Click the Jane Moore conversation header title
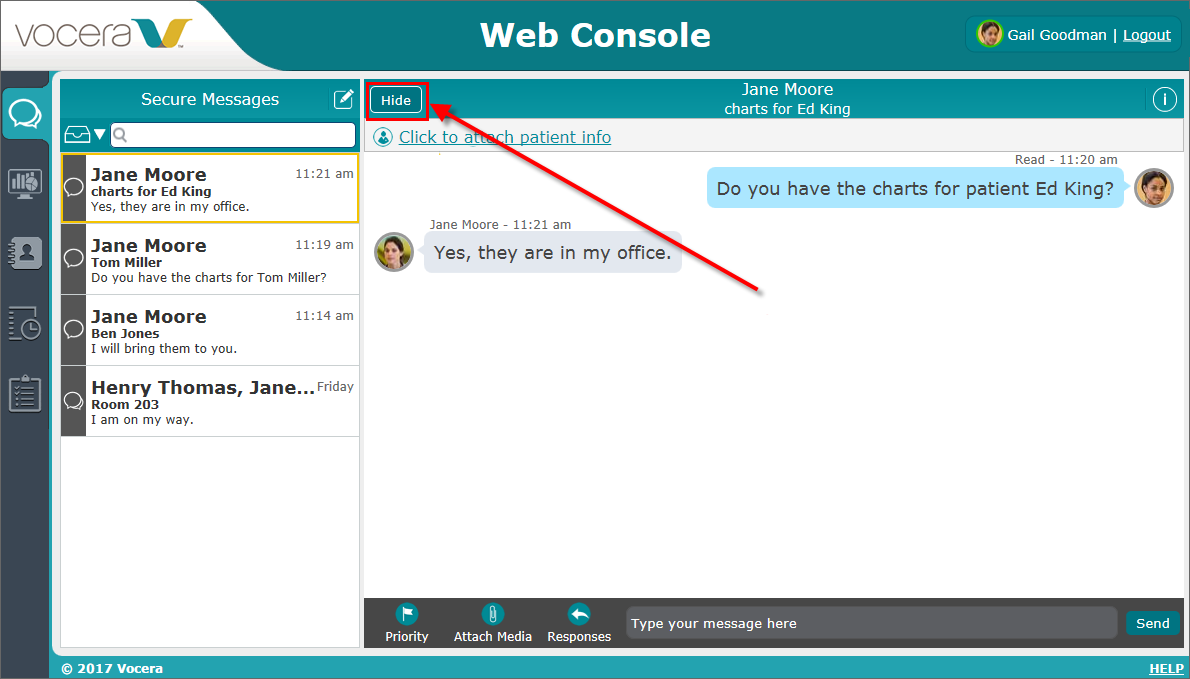Image resolution: width=1190 pixels, height=679 pixels. coord(787,90)
